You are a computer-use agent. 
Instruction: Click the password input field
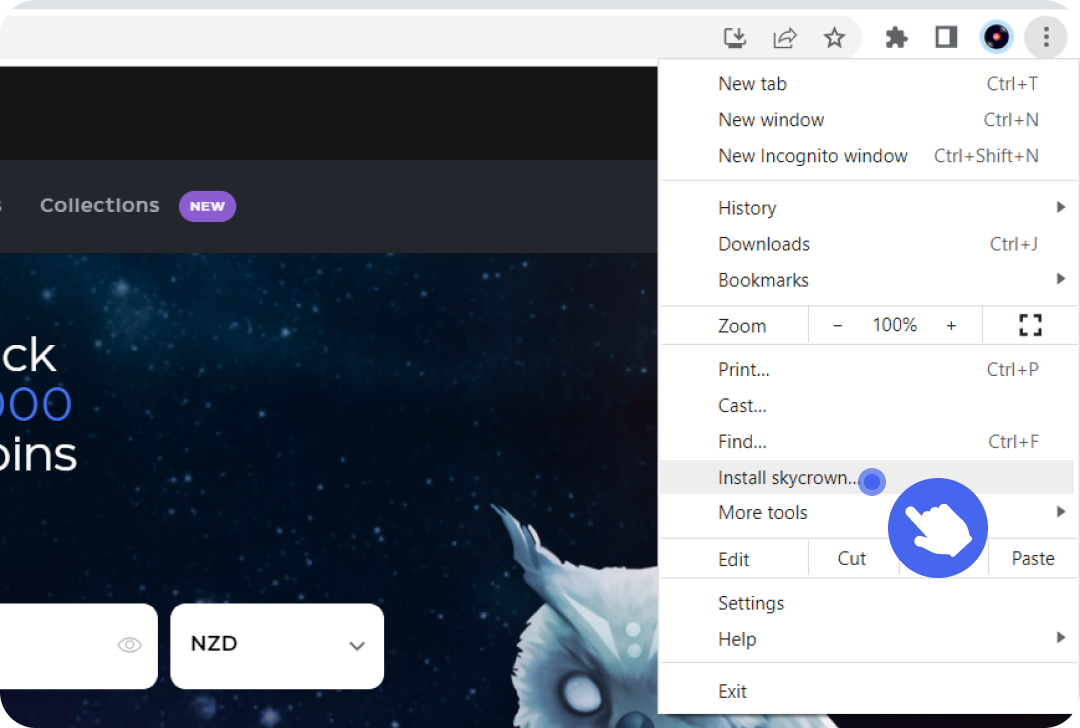[x=79, y=646]
